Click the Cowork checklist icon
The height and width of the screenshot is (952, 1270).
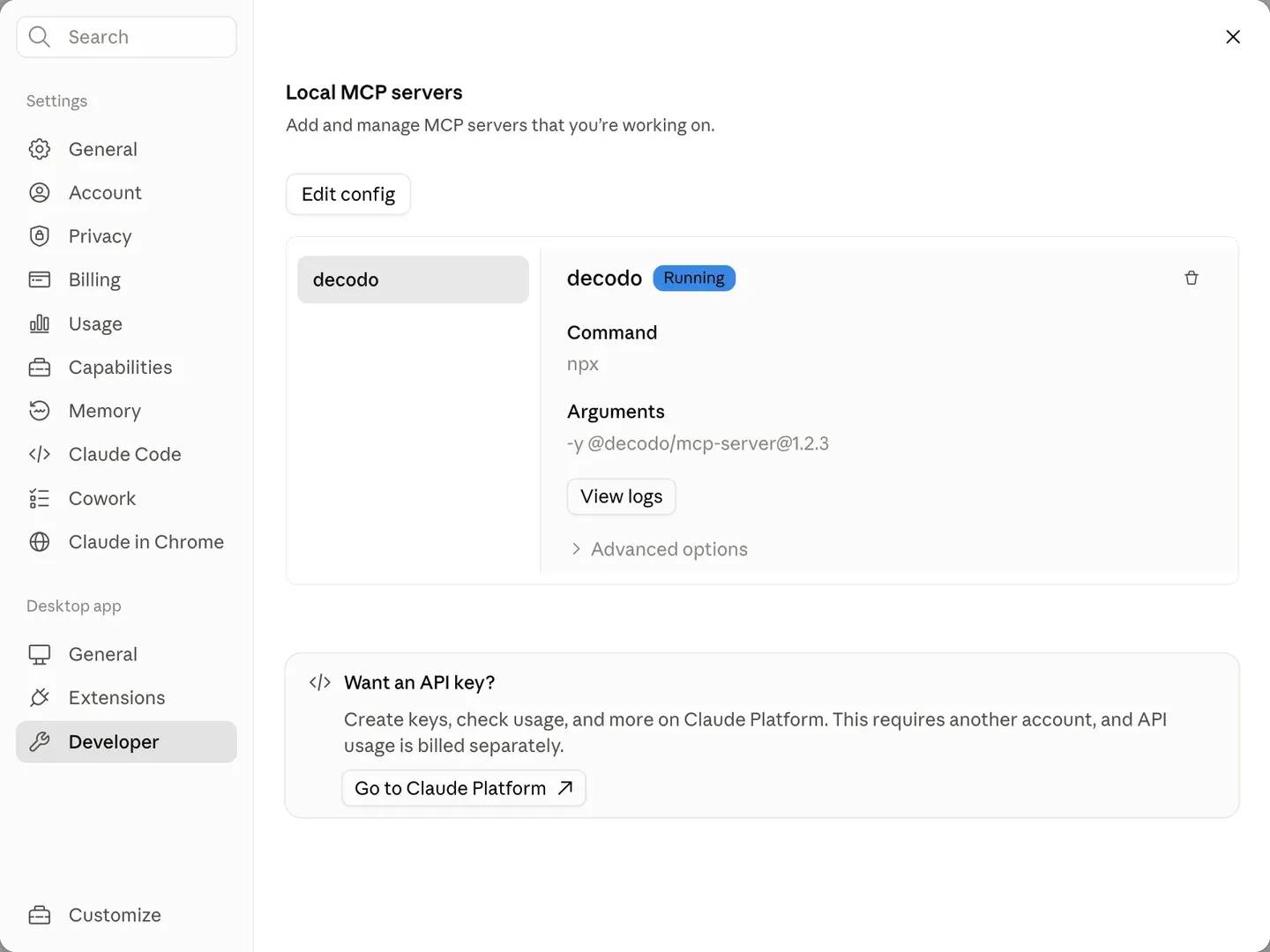pyautogui.click(x=40, y=498)
